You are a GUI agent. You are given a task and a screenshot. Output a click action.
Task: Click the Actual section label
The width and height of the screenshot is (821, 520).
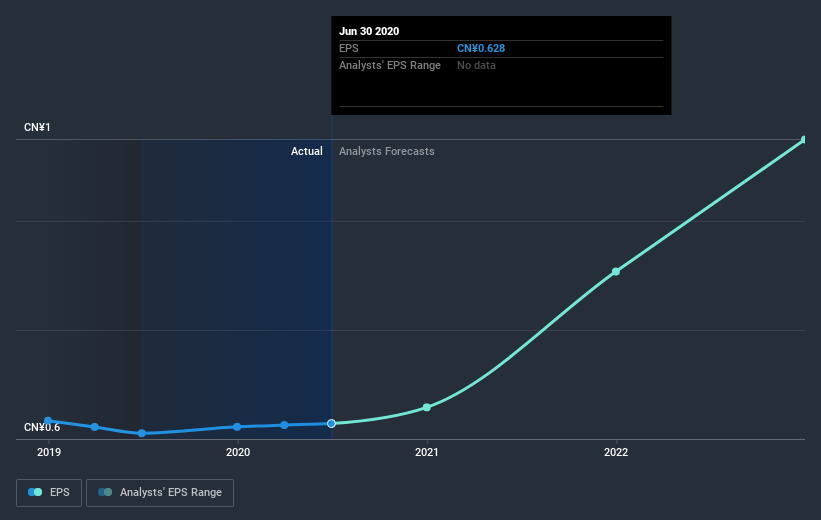(x=307, y=151)
